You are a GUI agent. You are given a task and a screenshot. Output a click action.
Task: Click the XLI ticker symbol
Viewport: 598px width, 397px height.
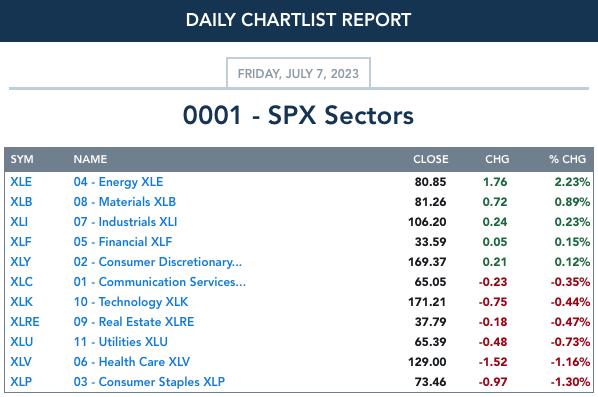click(x=19, y=222)
